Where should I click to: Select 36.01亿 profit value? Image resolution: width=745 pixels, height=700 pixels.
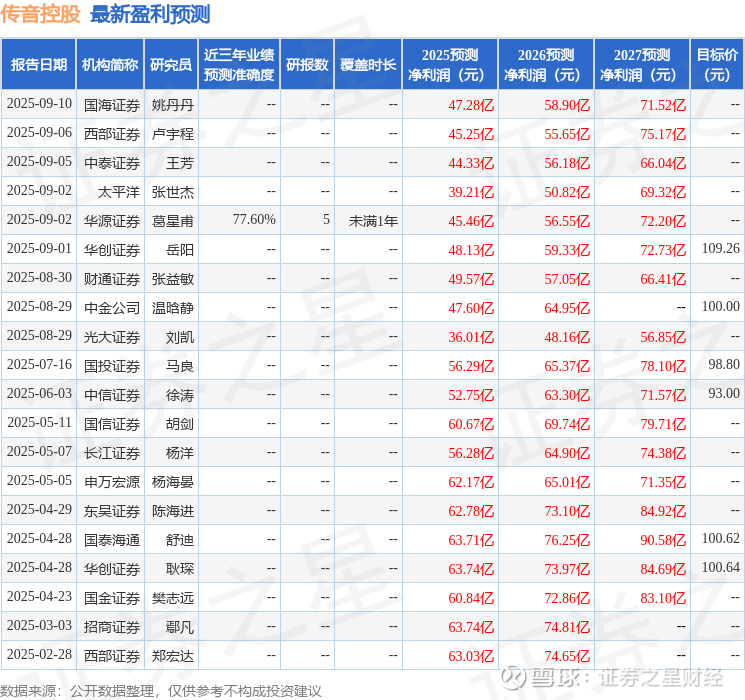[x=471, y=337]
